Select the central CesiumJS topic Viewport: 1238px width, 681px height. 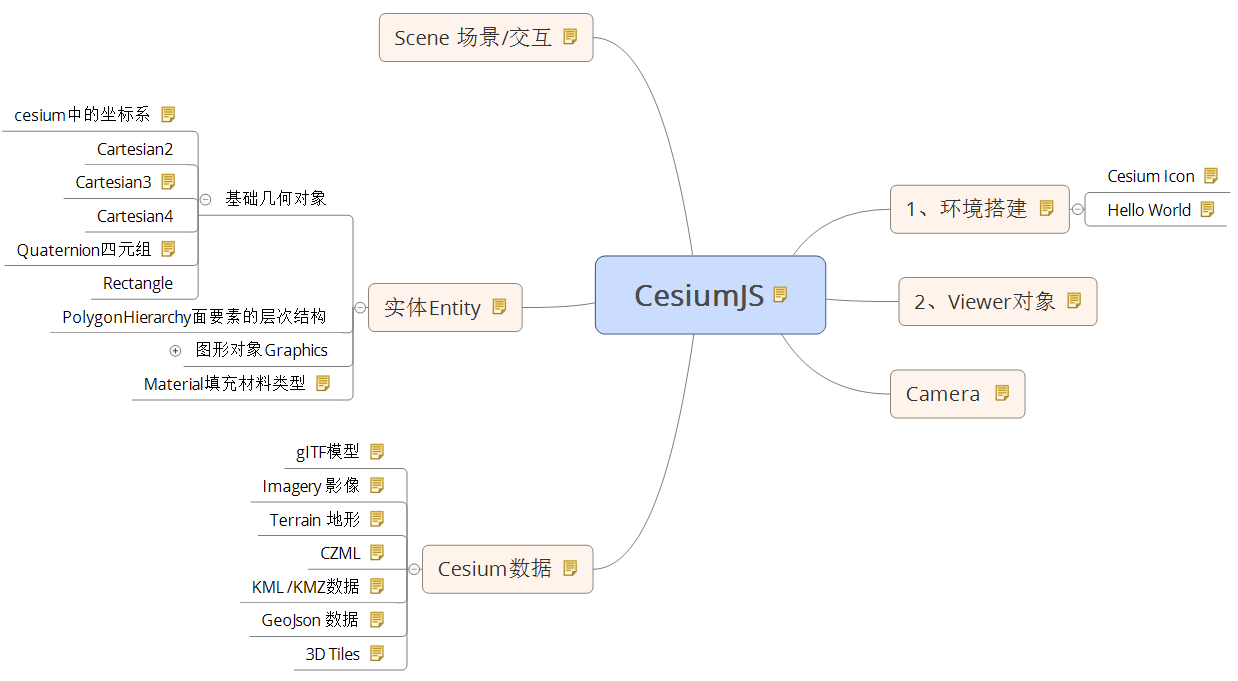[x=699, y=295]
